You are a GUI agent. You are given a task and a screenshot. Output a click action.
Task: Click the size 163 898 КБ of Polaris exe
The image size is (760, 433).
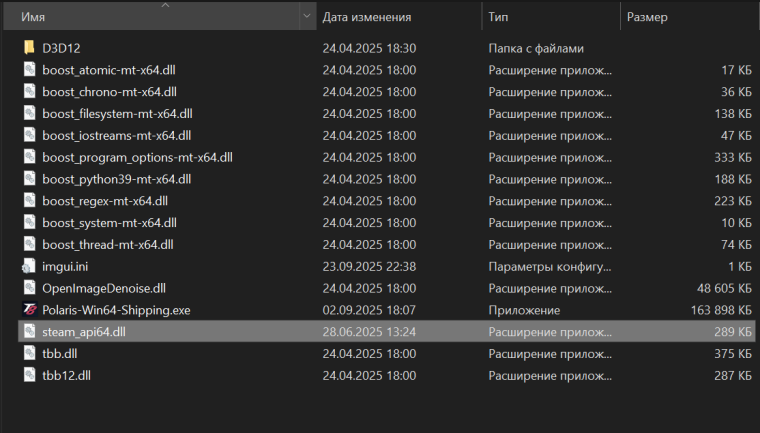pyautogui.click(x=721, y=310)
